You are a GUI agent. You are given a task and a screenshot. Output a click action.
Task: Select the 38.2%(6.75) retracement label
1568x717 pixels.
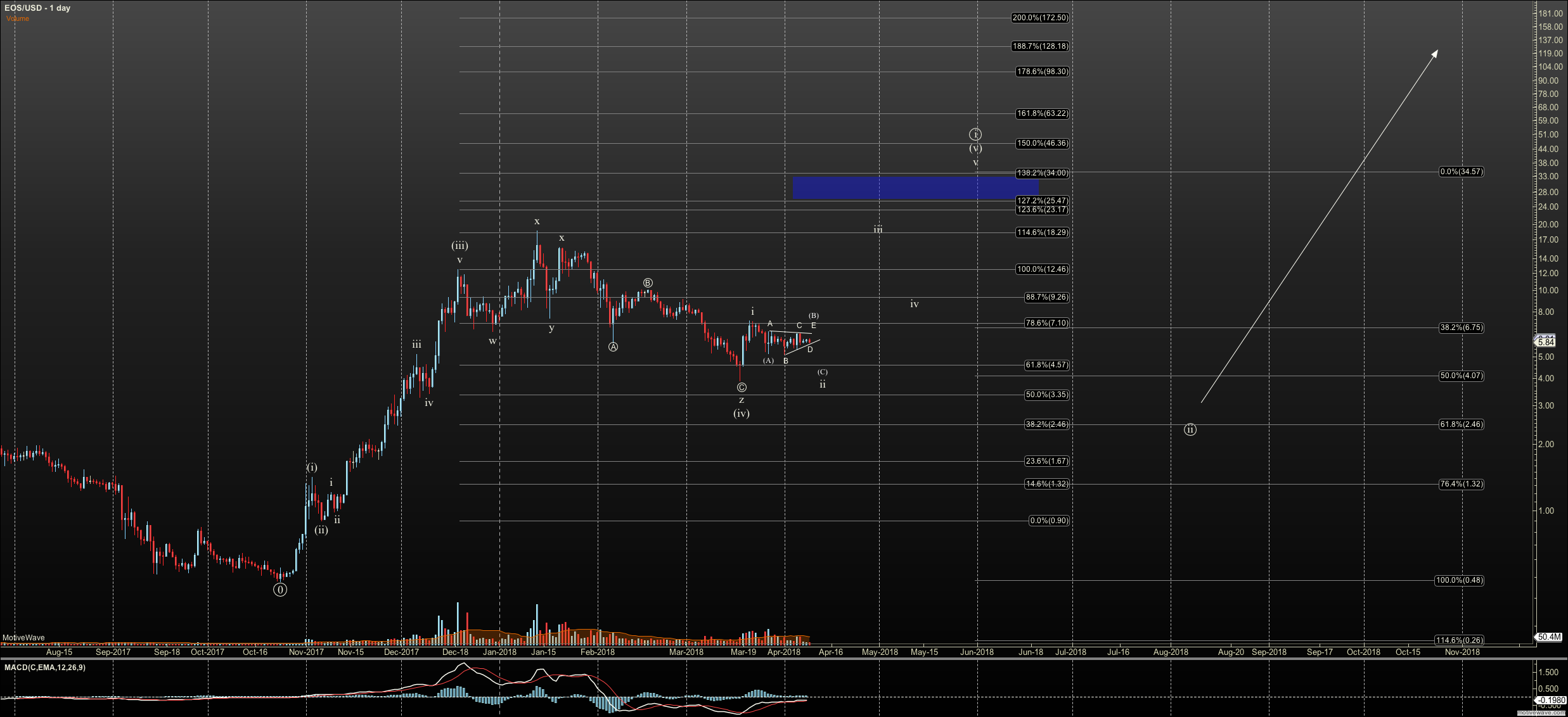point(1461,327)
